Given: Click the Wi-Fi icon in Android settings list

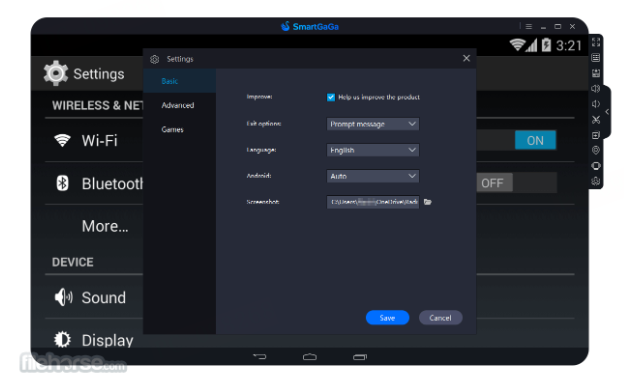Looking at the screenshot, I should 62,140.
